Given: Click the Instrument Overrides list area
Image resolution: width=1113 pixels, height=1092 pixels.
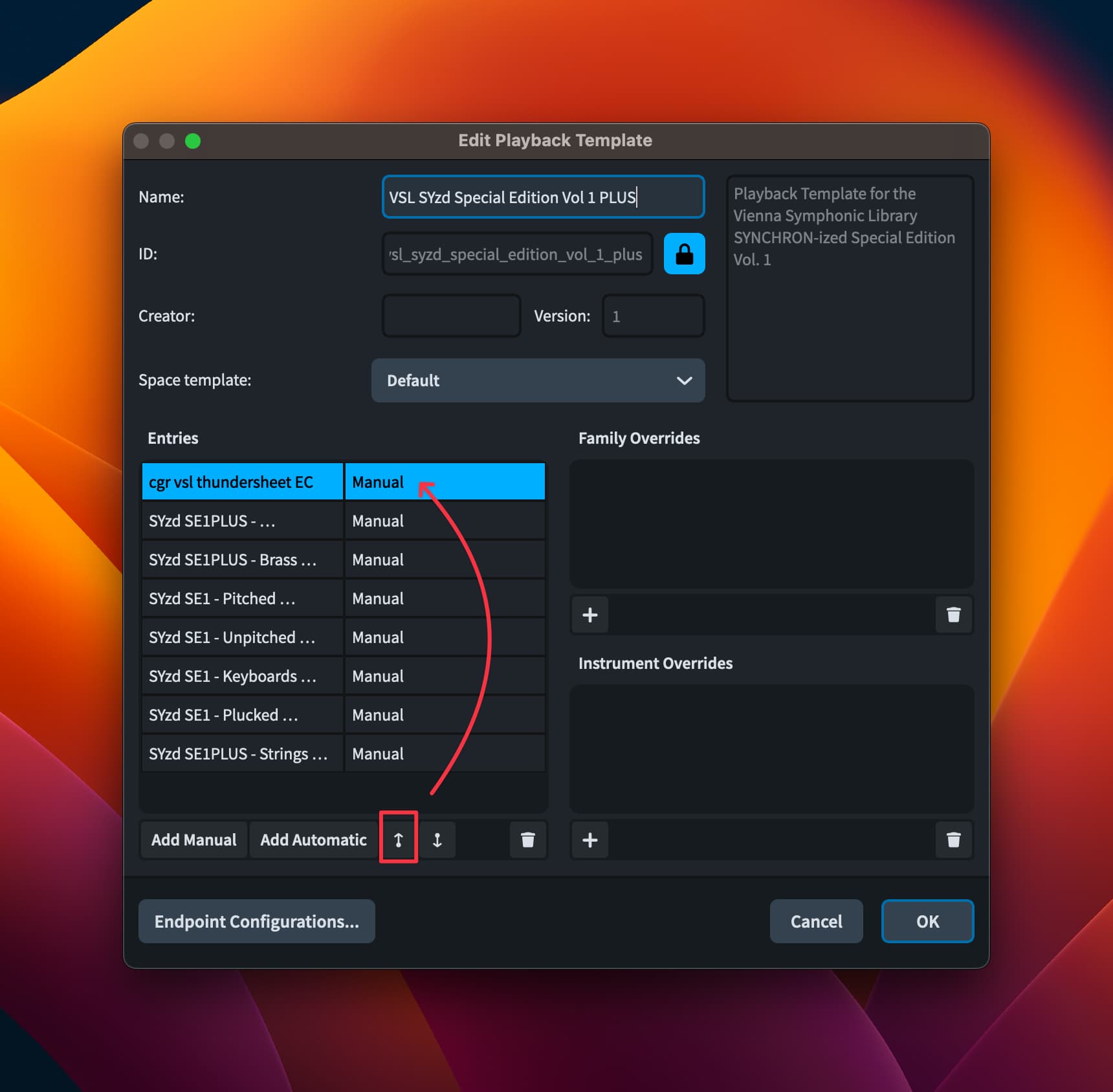Looking at the screenshot, I should [x=771, y=749].
